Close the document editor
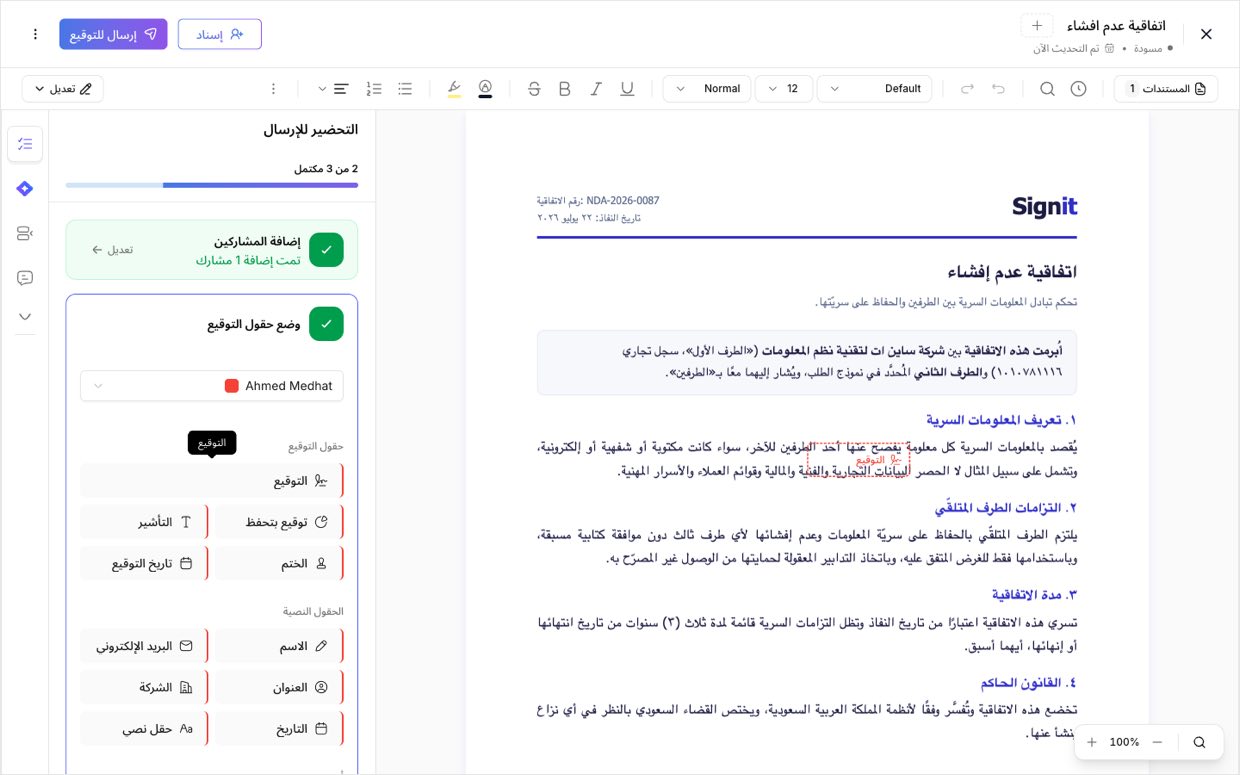This screenshot has height=775, width=1240. (1206, 34)
